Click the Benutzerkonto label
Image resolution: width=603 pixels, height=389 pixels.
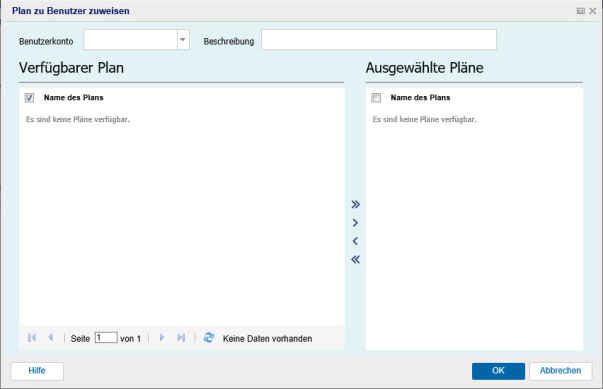point(46,41)
